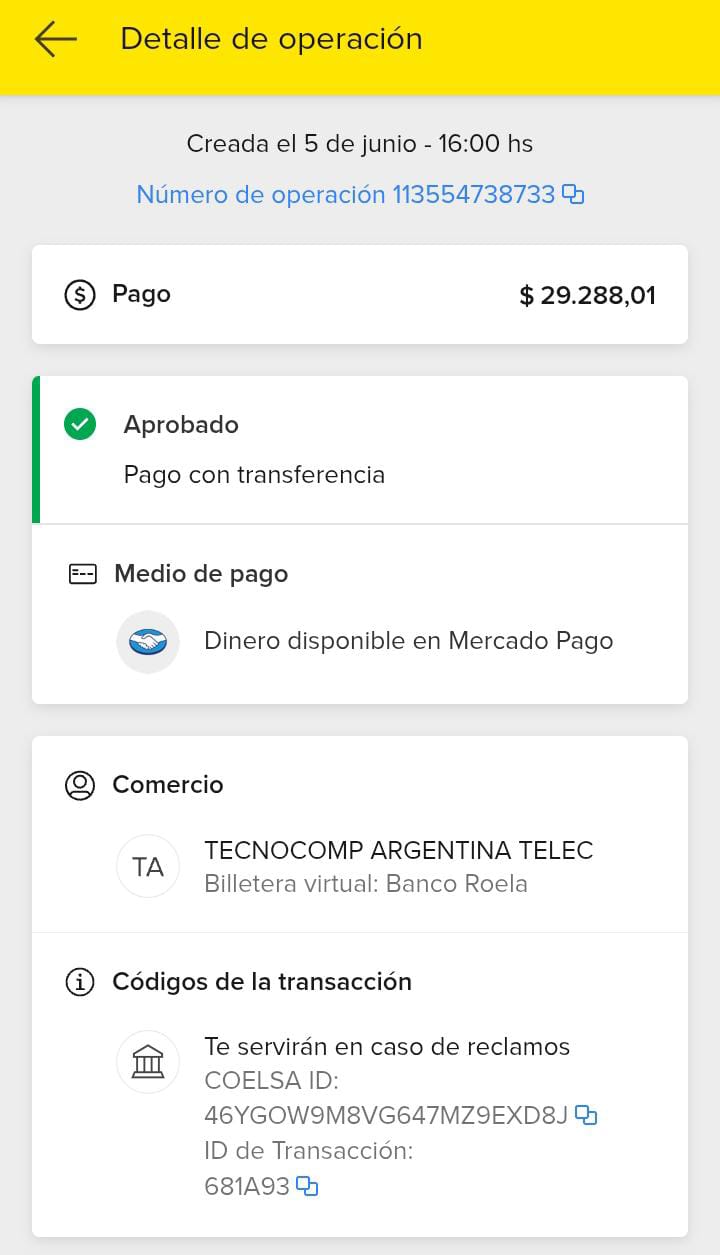Tap the dollar sign Pago icon
Screen dimensions: 720x1255
(x=80, y=295)
